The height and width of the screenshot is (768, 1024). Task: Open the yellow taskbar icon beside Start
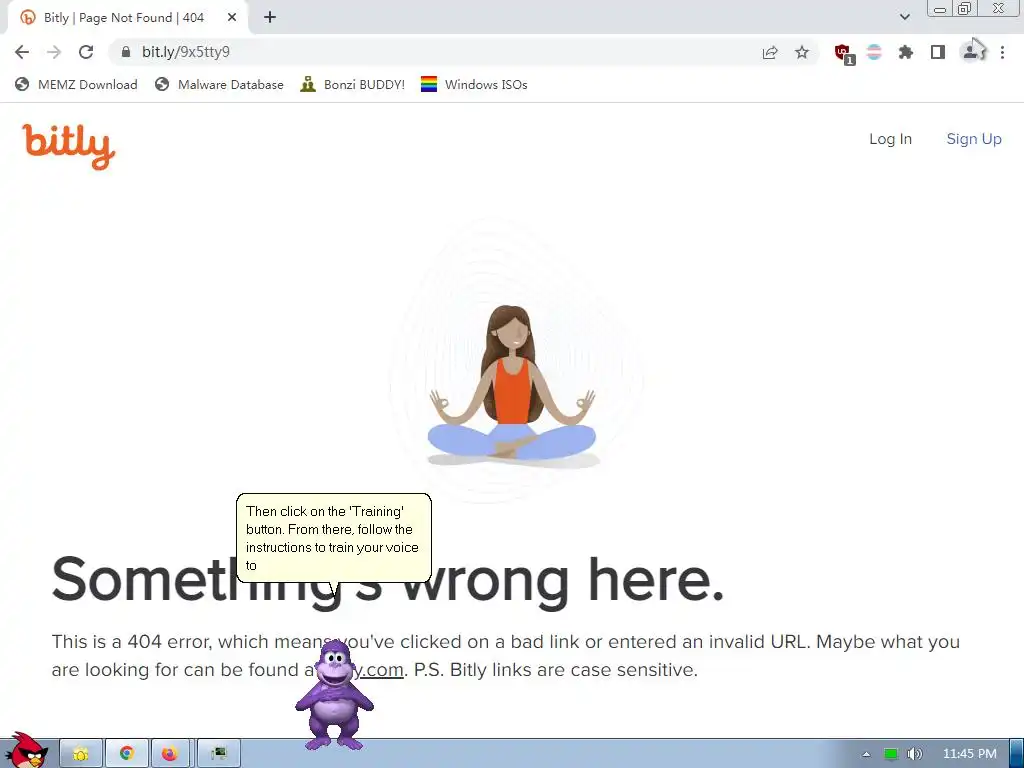[81, 754]
